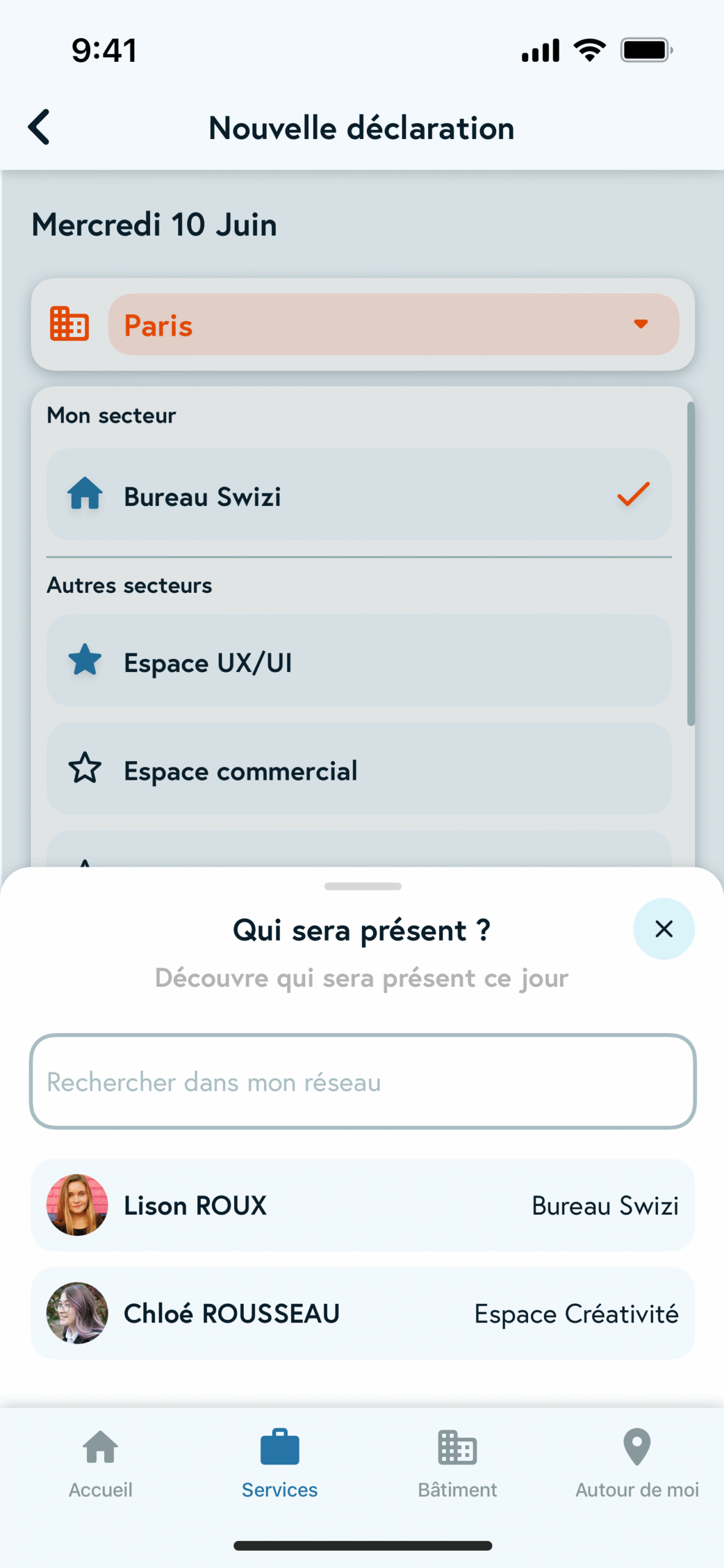Focus the 'Rechercher dans mon réseau' field
Image resolution: width=724 pixels, height=1568 pixels.
[363, 1082]
